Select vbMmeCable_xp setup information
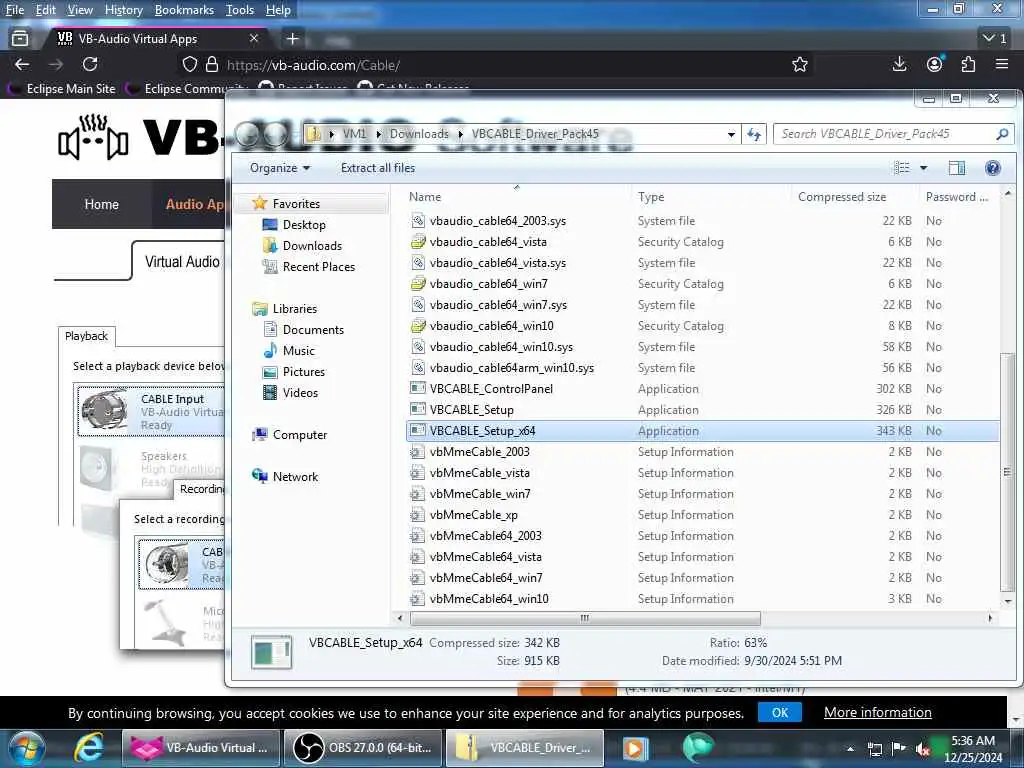Viewport: 1024px width, 768px height. click(473, 515)
